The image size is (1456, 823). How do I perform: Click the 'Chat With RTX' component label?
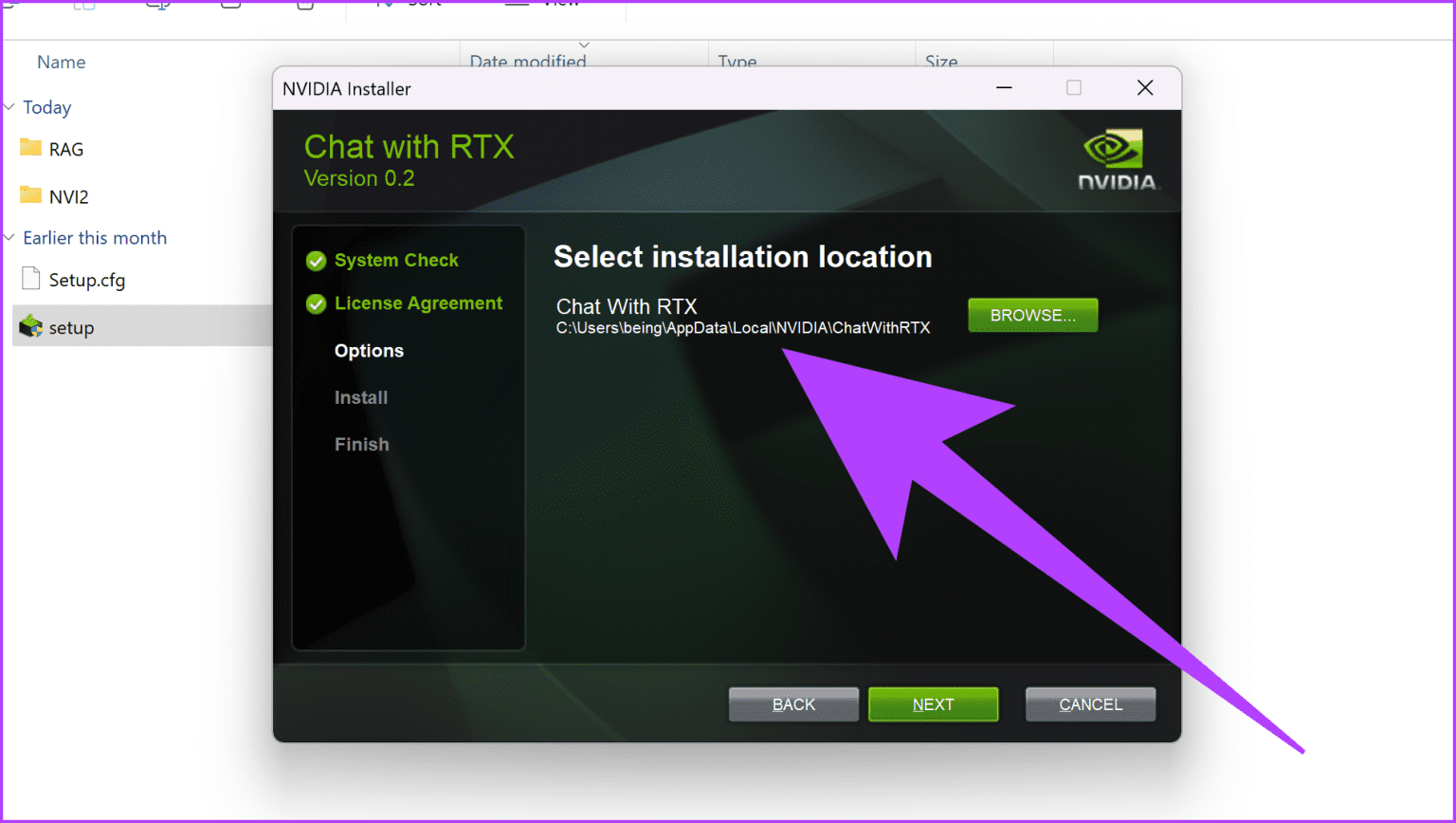(x=627, y=306)
